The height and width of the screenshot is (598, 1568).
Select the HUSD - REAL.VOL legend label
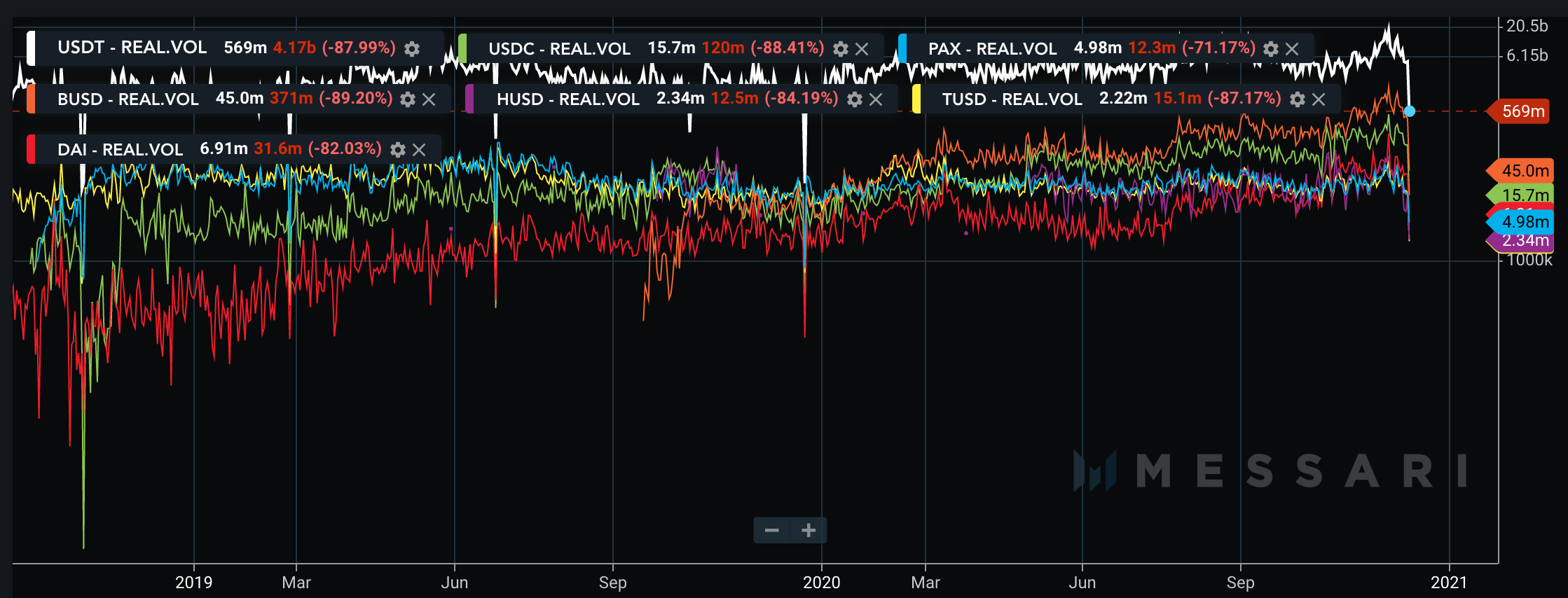(568, 99)
